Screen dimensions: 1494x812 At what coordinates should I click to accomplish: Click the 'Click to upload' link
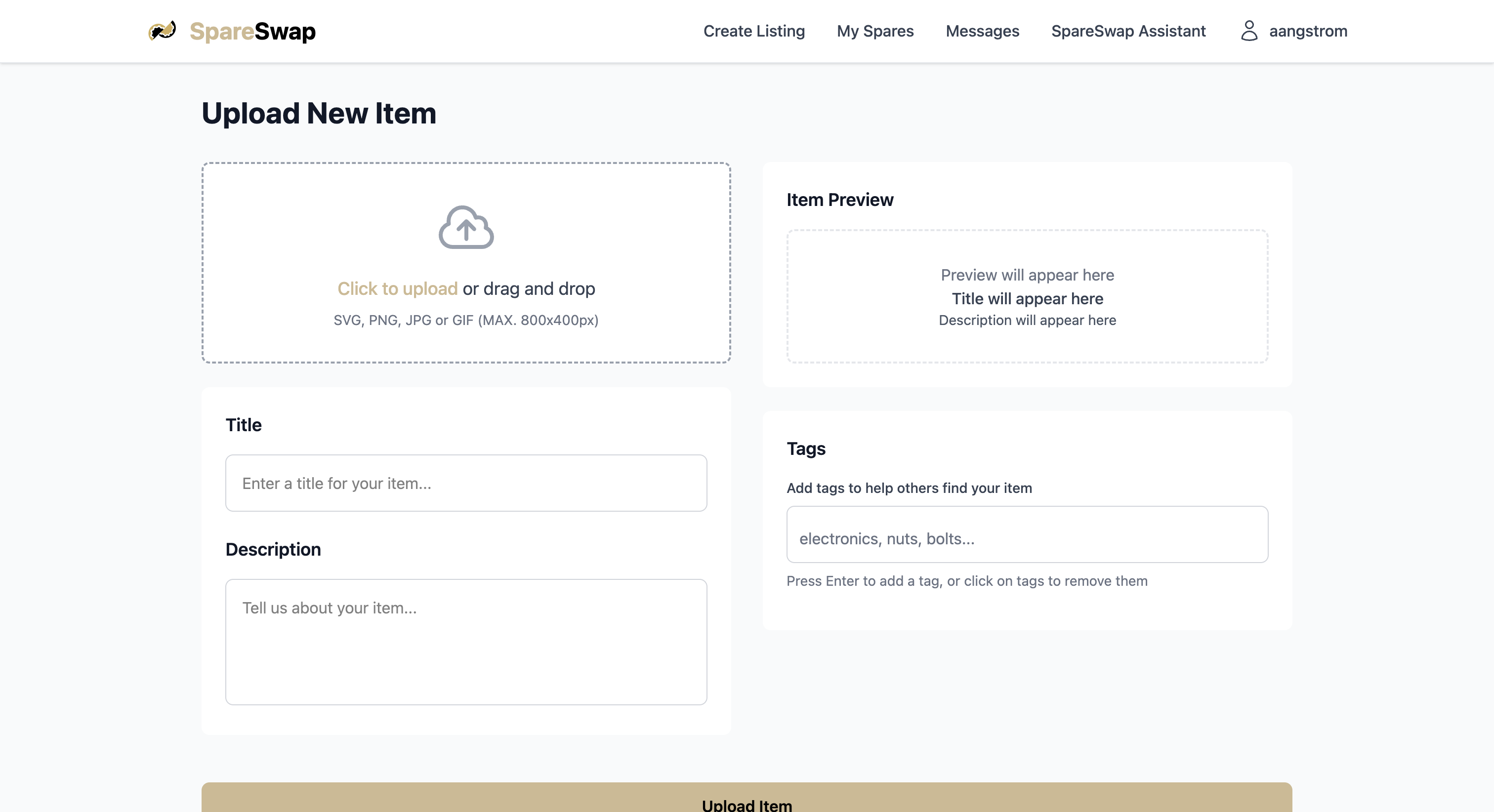397,288
